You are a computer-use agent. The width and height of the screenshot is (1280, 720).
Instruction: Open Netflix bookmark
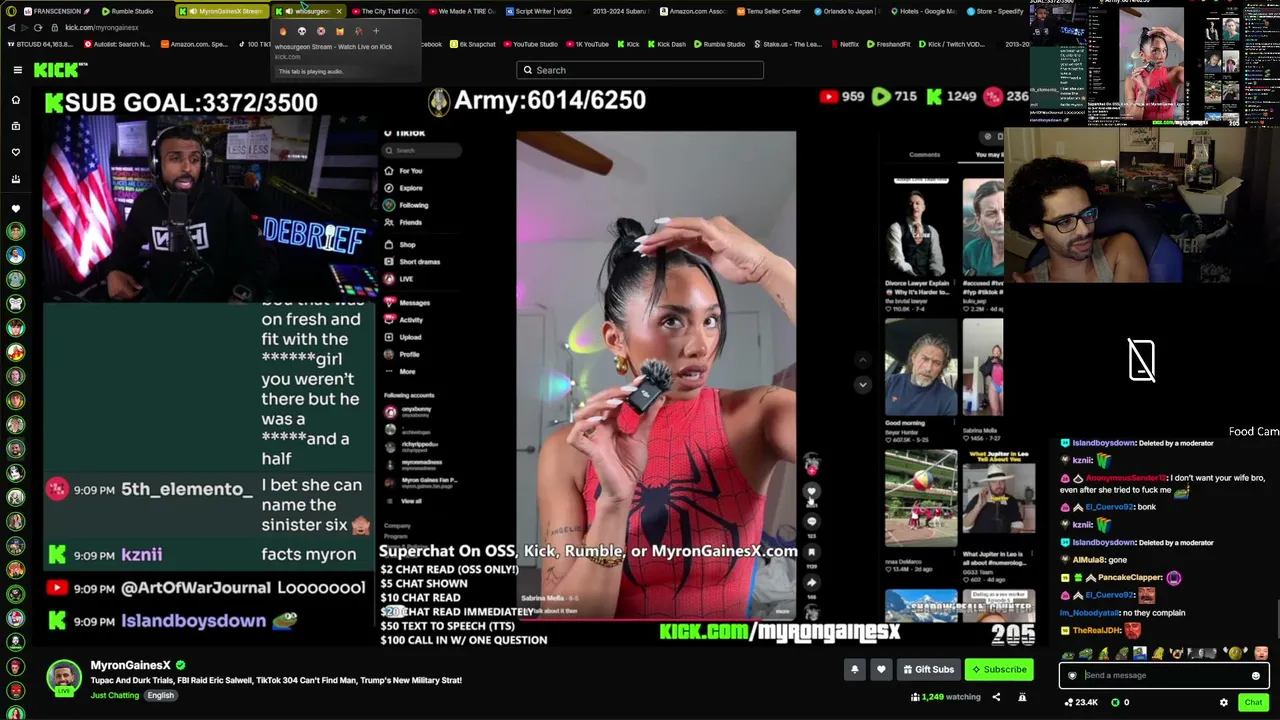(845, 44)
